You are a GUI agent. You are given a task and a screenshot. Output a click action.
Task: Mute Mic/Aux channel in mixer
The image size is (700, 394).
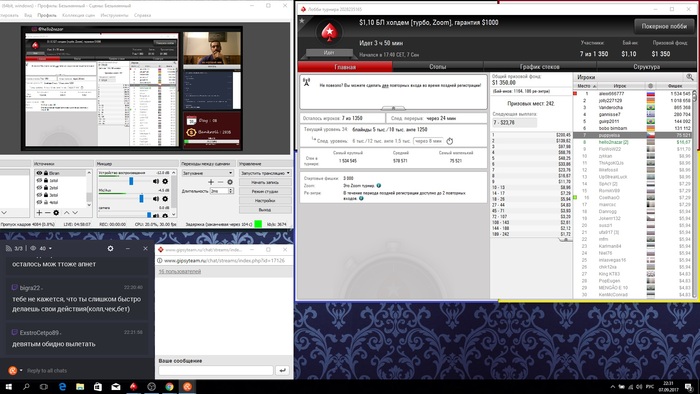click(x=156, y=199)
